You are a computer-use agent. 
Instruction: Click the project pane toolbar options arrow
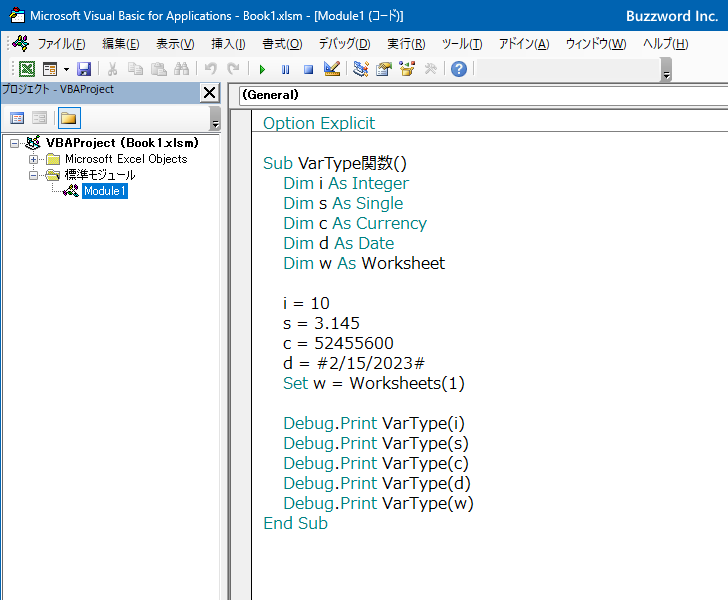tap(215, 118)
